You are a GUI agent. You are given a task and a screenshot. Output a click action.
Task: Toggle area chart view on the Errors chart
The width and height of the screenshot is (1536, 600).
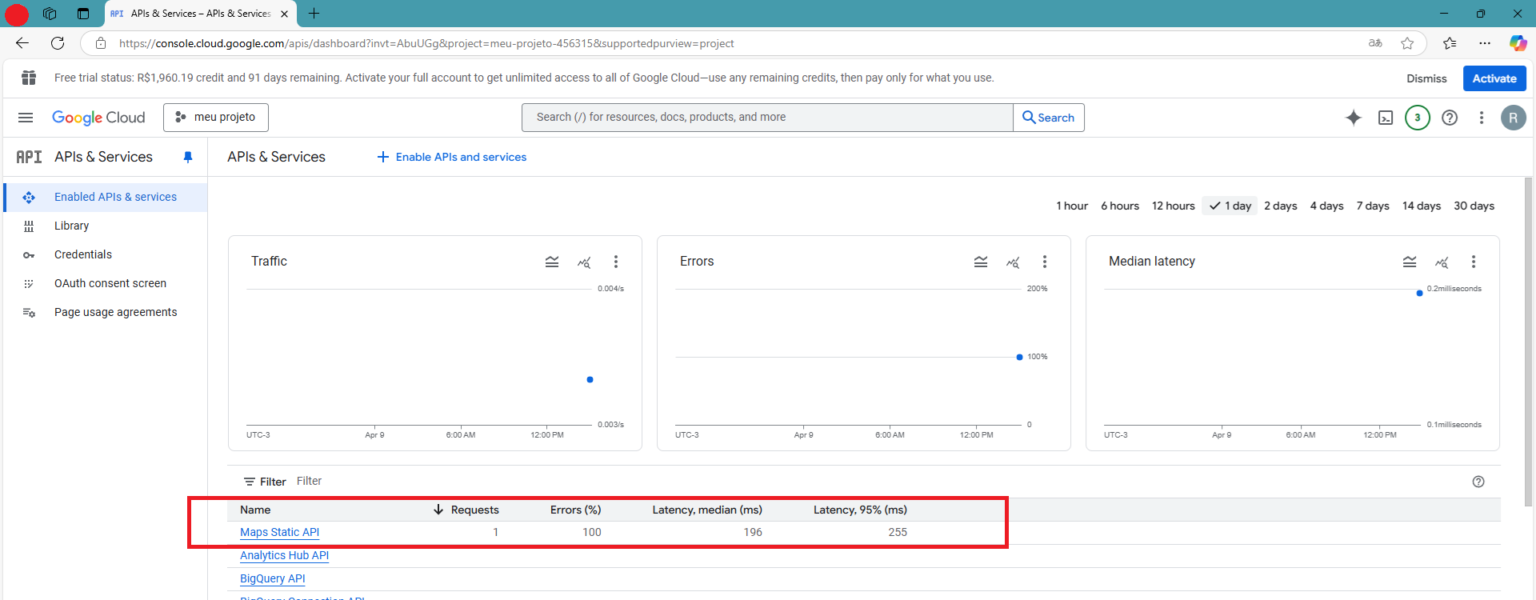point(980,261)
